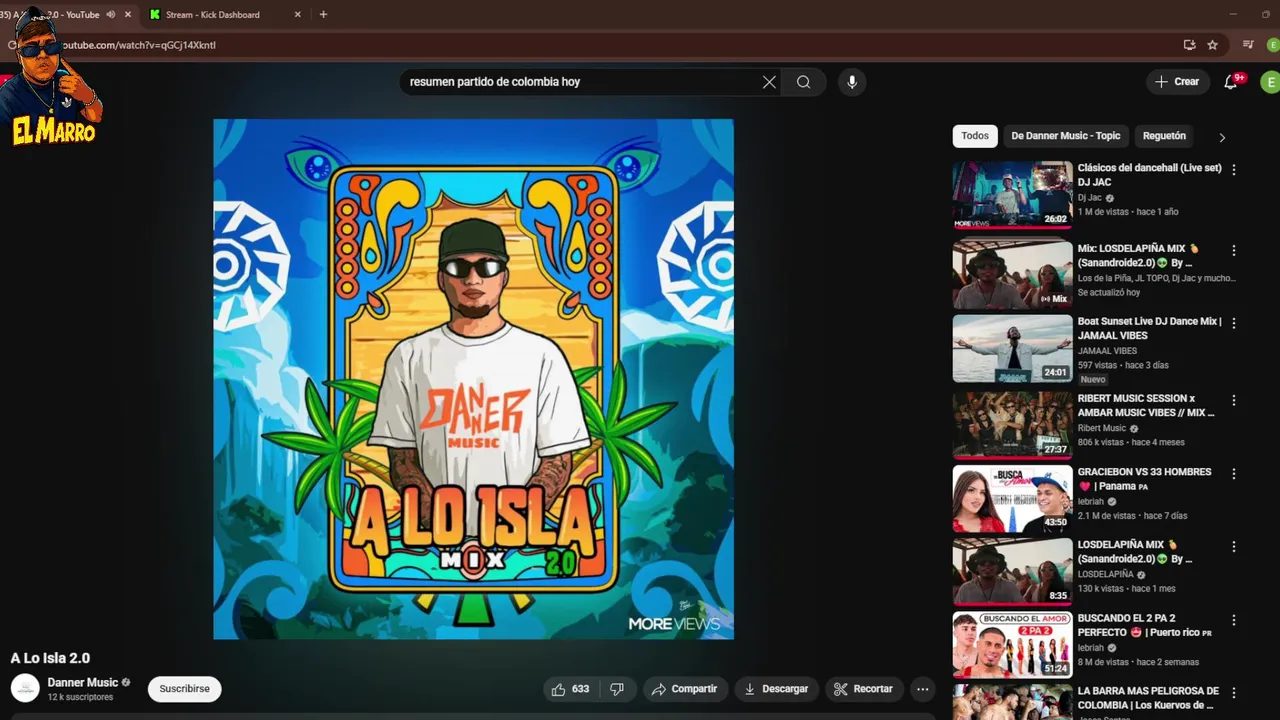Open options for GRACIEBON VS 33 HOMBRES video

coord(1233,474)
